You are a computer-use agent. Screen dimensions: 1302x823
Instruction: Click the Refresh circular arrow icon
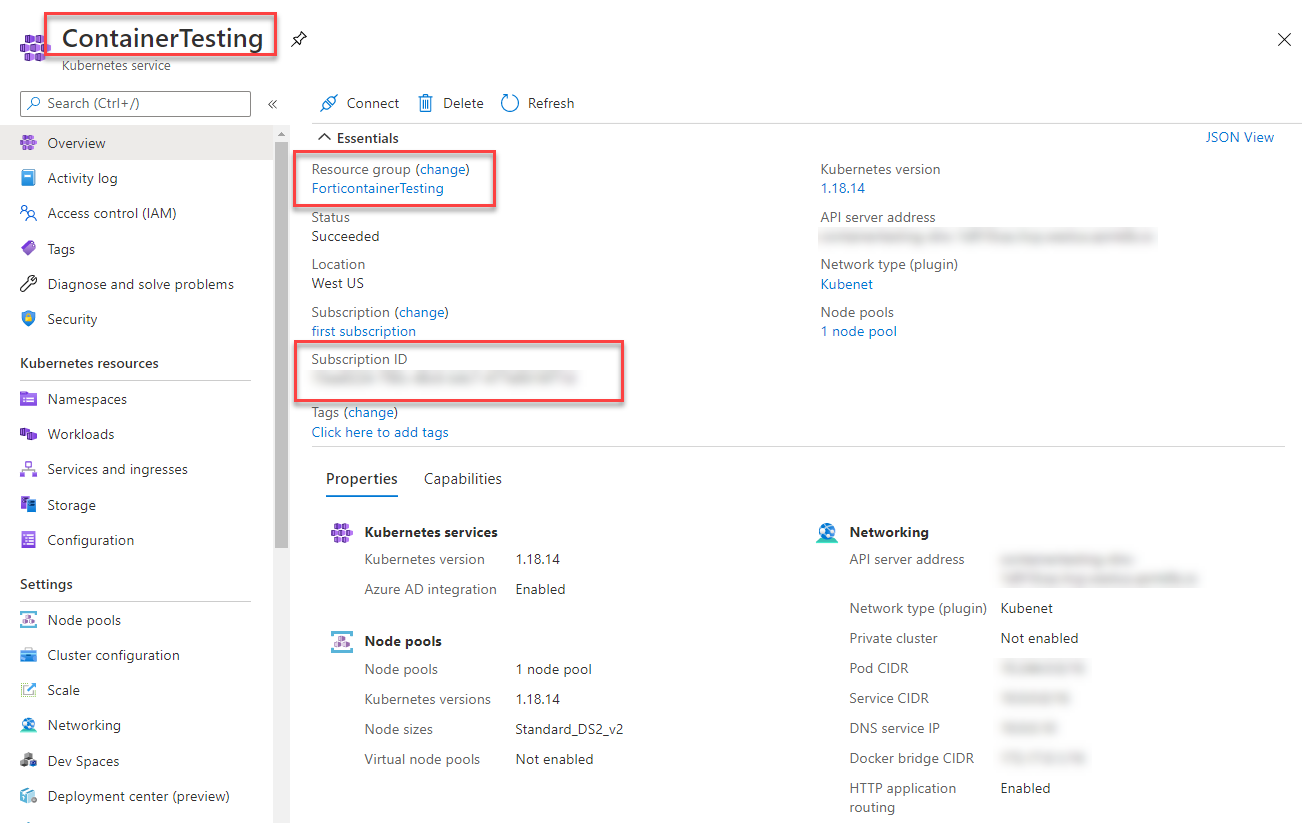510,103
